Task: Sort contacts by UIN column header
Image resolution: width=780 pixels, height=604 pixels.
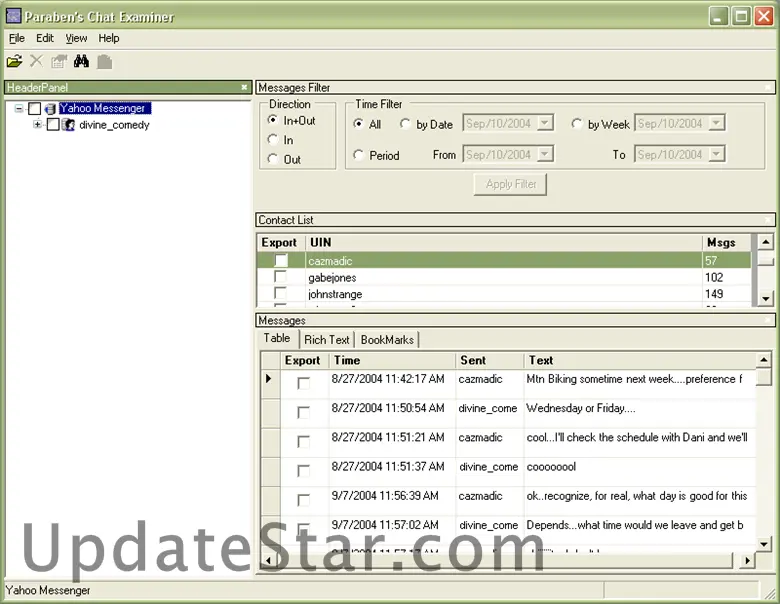Action: click(x=503, y=242)
